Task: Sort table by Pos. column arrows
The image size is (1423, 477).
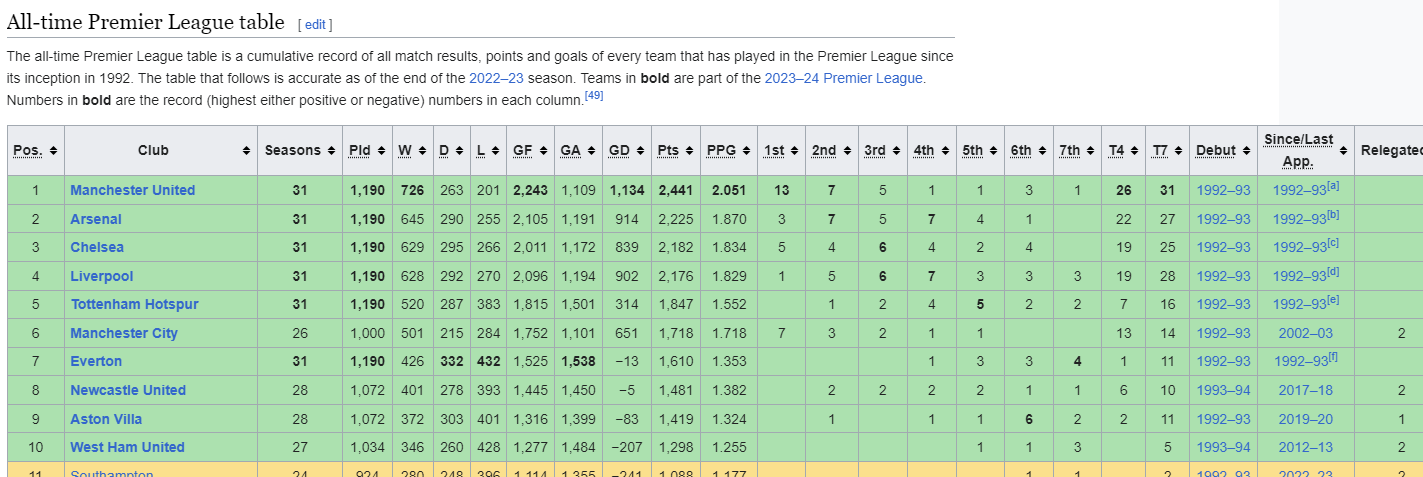Action: pos(53,151)
